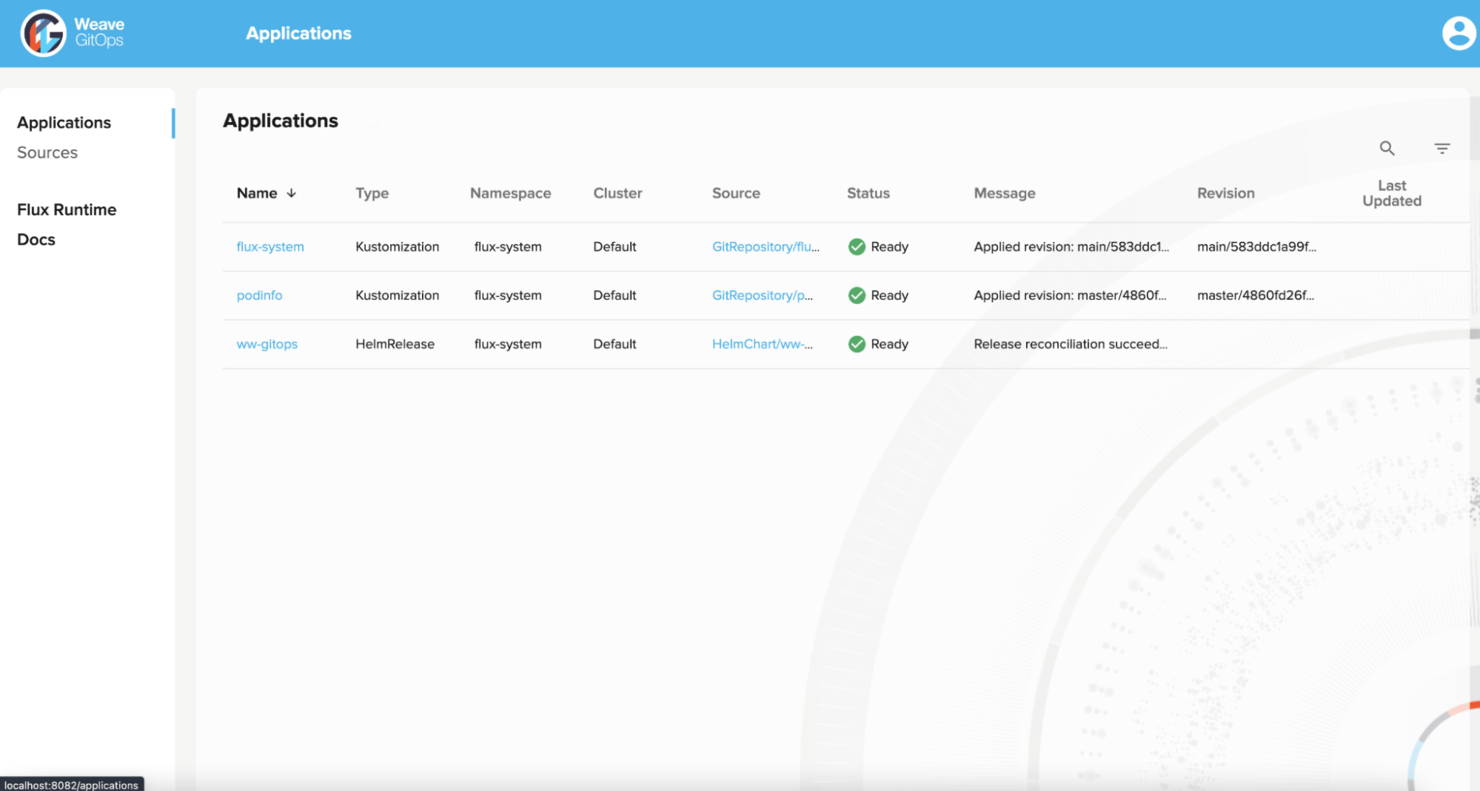This screenshot has width=1480, height=791.
Task: Toggle sort order on the Name column
Action: point(289,193)
